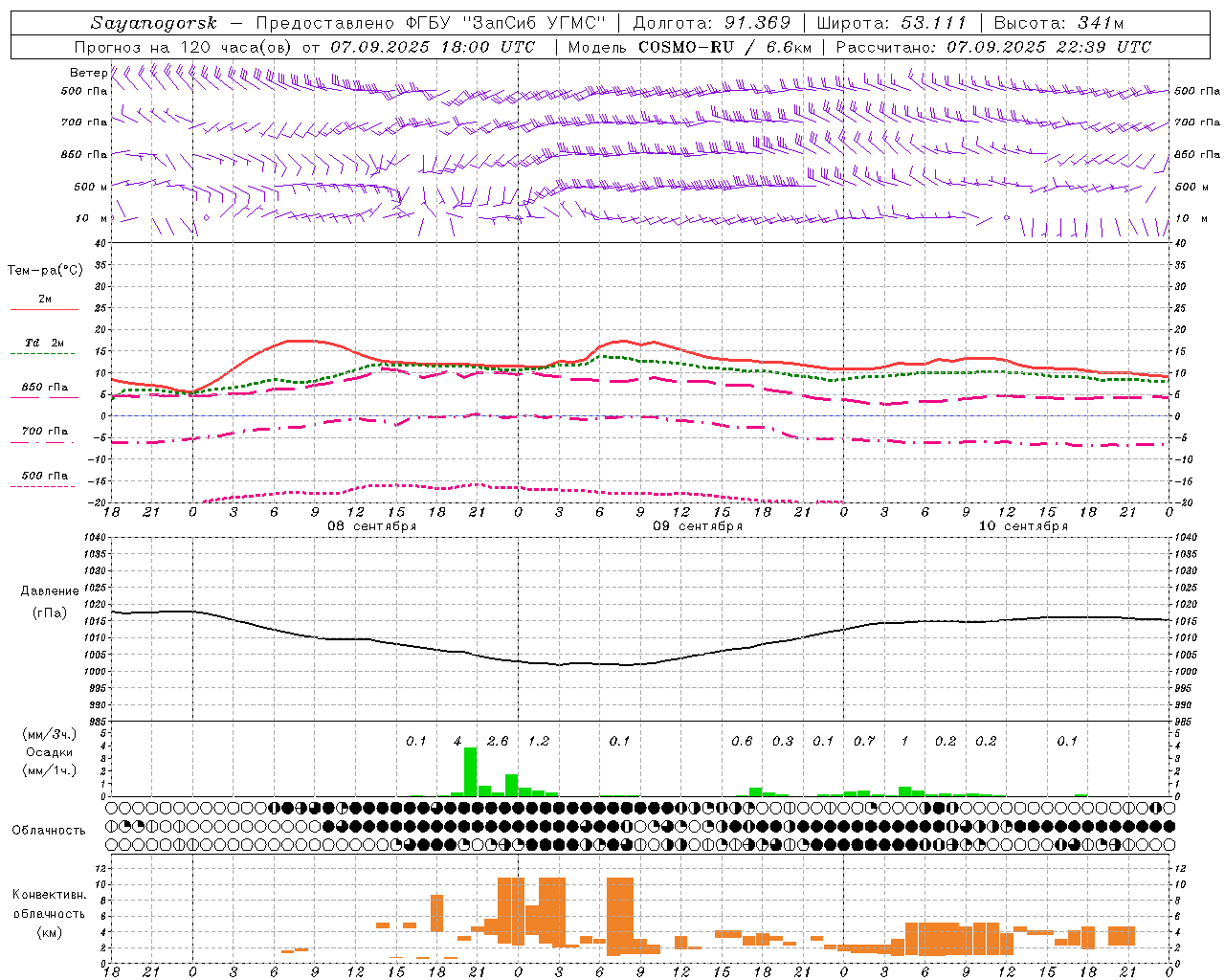The image size is (1225, 980).
Task: Click the 'Облачность' cloud cover label
Action: [x=49, y=830]
